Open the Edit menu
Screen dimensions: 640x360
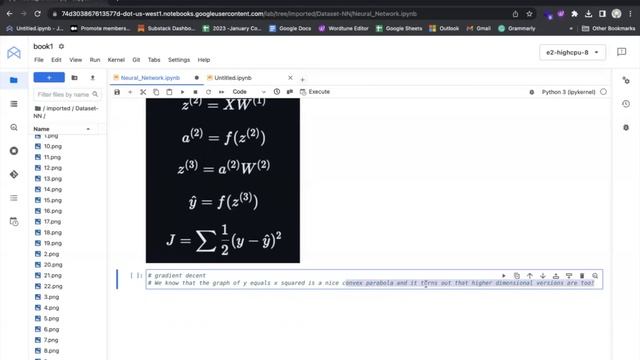coord(56,60)
